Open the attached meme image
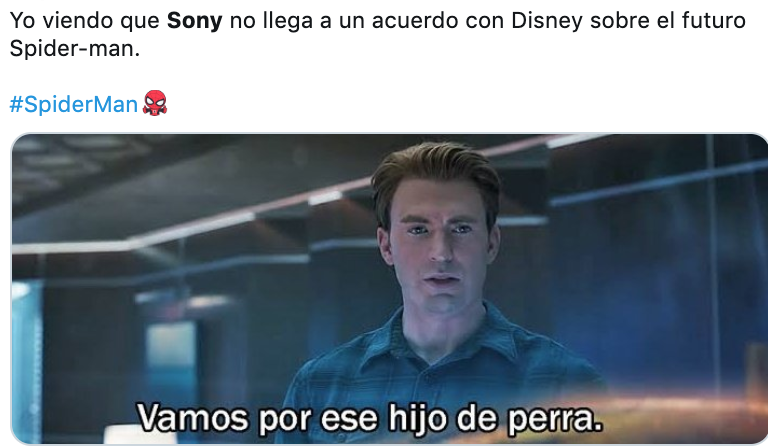 click(389, 289)
